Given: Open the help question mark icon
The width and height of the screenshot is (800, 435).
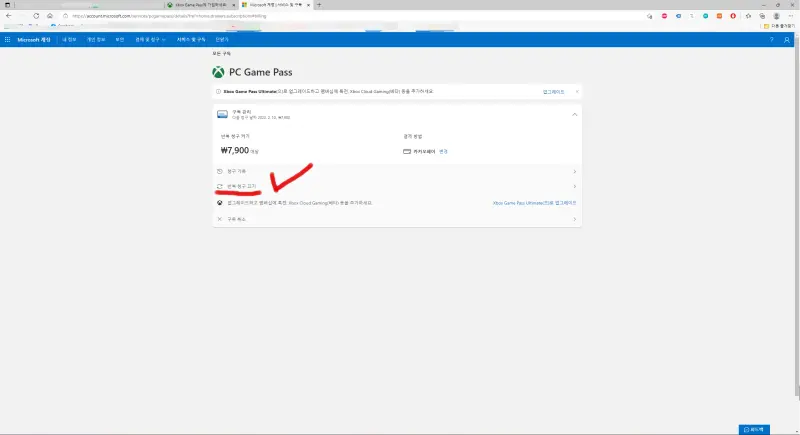Looking at the screenshot, I should click(x=771, y=40).
